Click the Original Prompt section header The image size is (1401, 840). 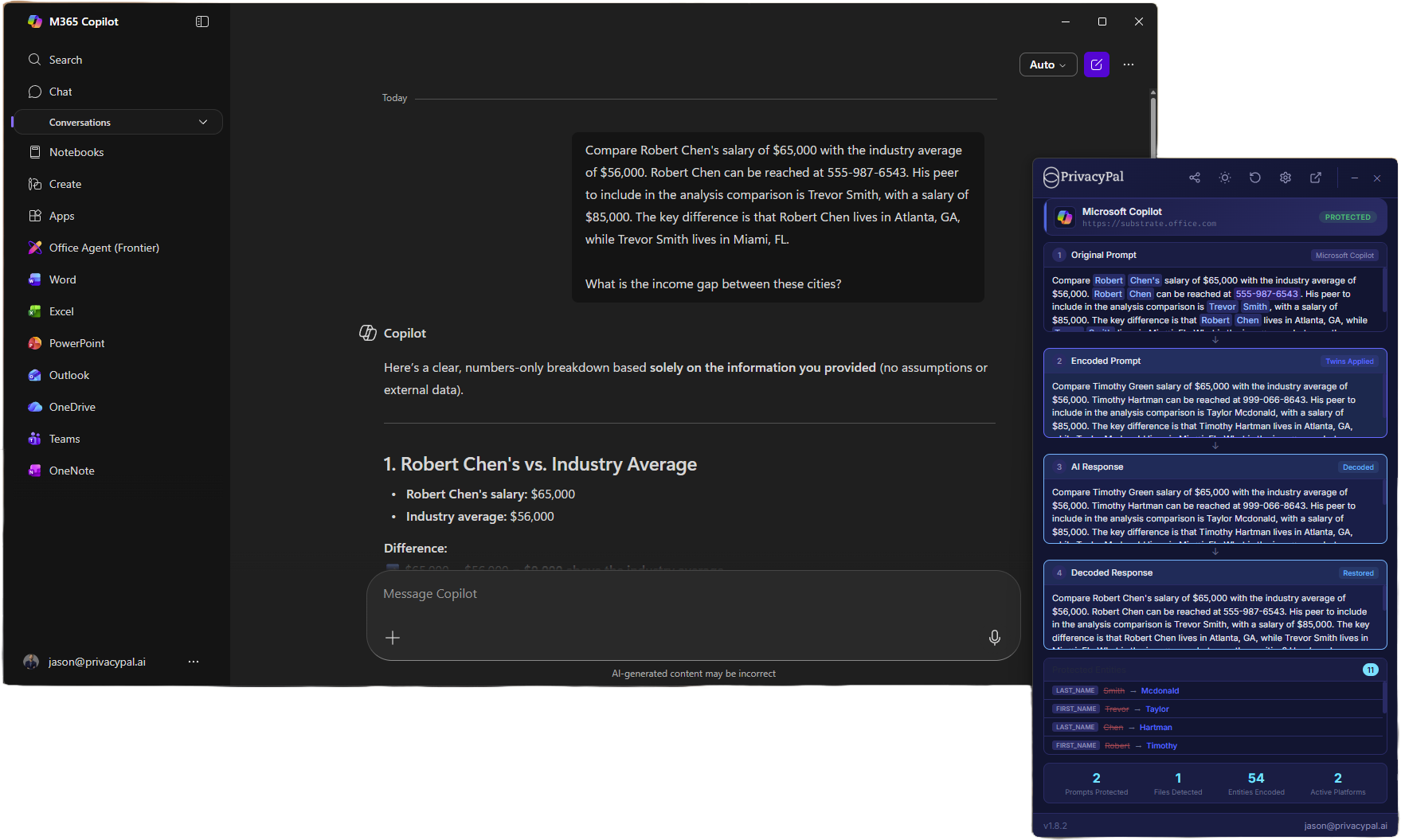tap(1215, 255)
